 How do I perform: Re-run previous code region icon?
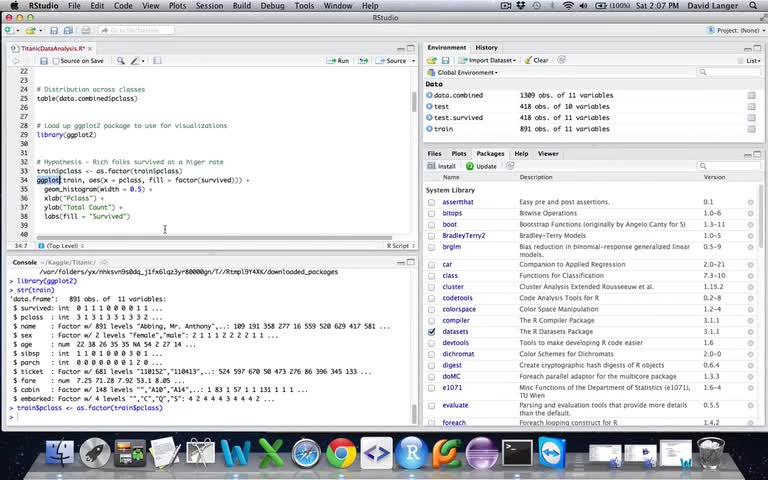coord(363,61)
